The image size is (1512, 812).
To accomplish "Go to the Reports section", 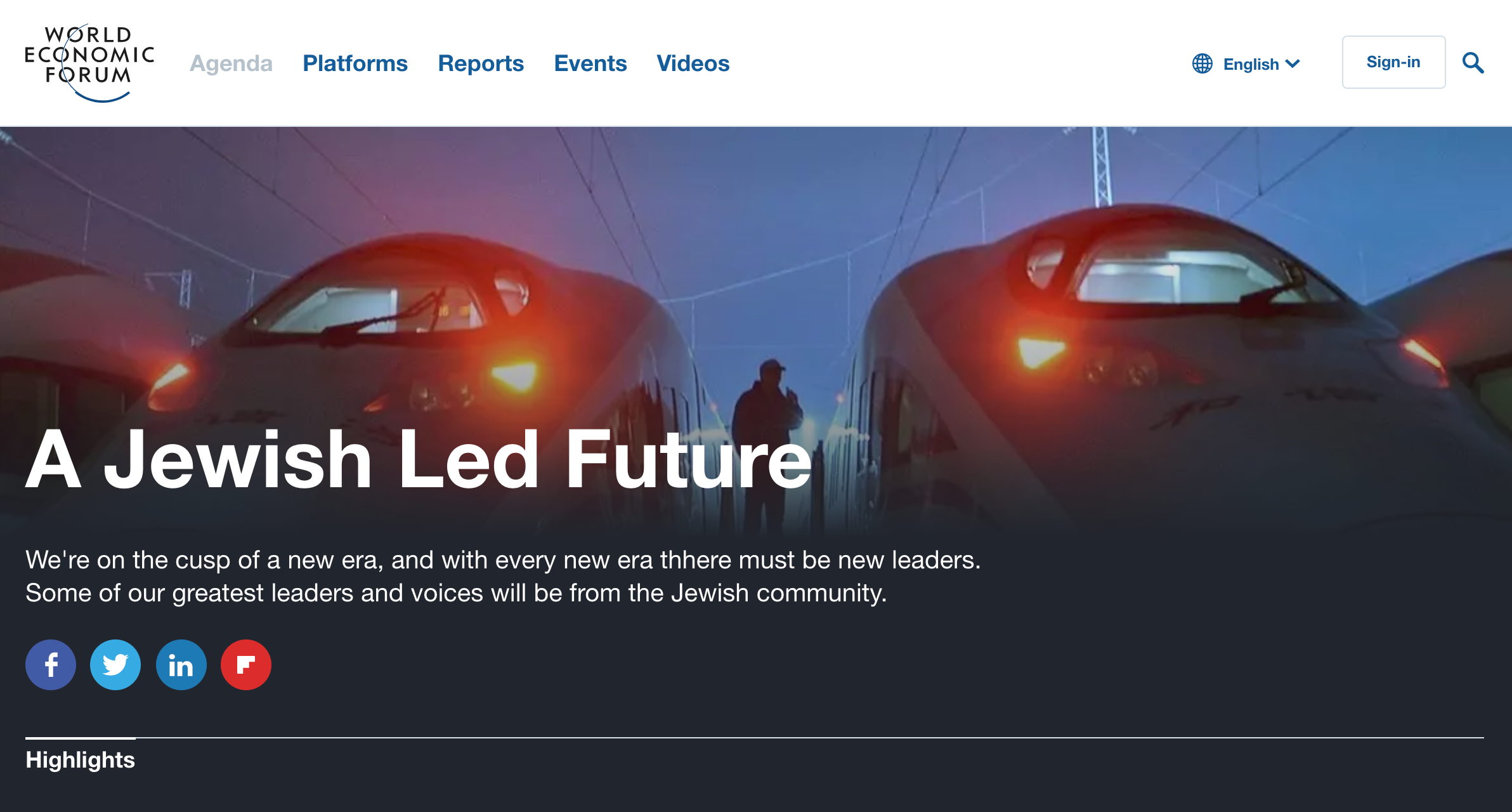I will click(x=481, y=63).
